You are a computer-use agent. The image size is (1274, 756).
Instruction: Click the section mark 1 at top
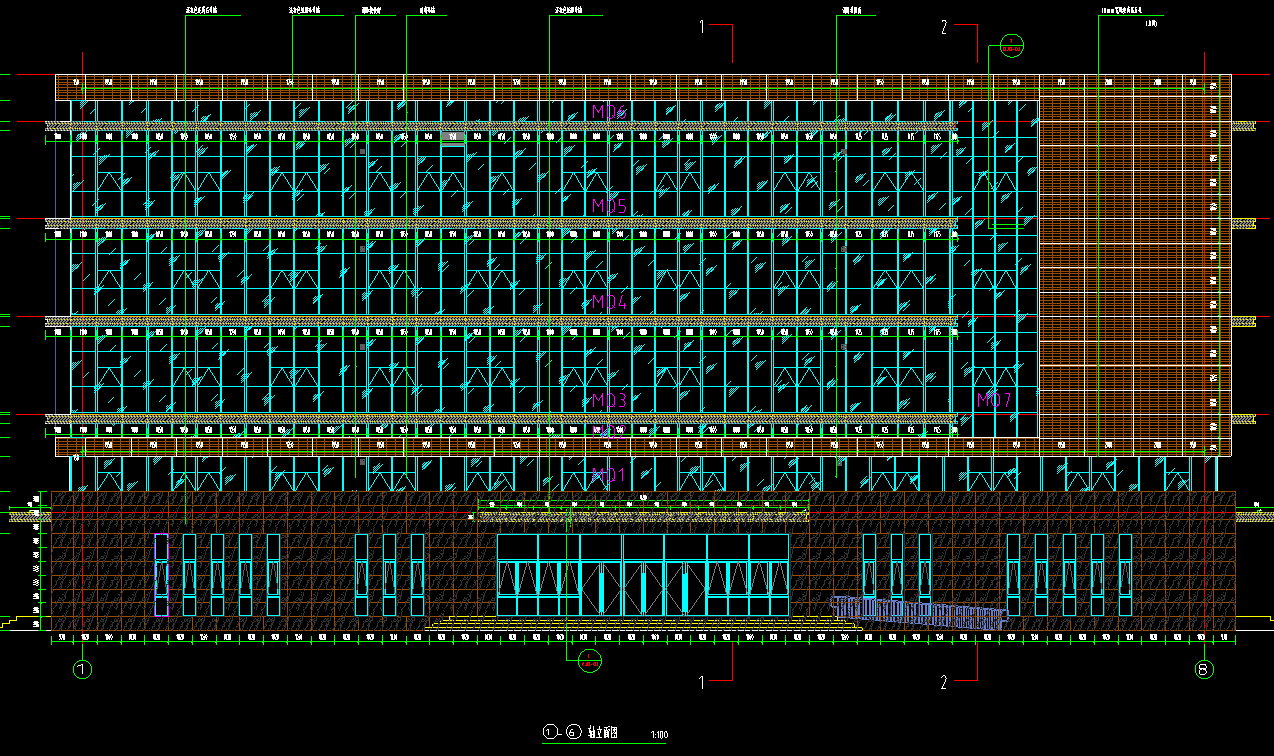pos(702,27)
